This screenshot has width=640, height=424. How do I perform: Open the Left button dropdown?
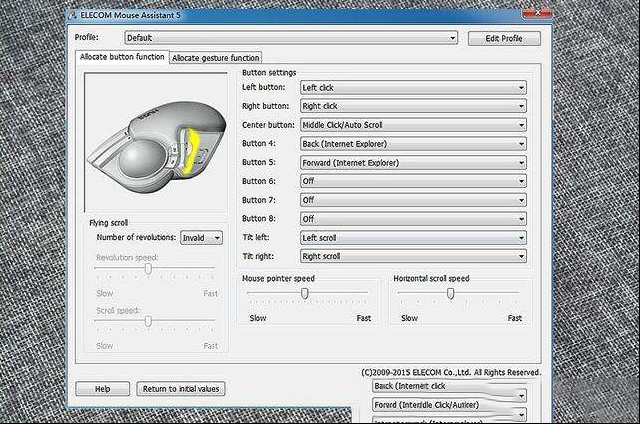click(413, 88)
